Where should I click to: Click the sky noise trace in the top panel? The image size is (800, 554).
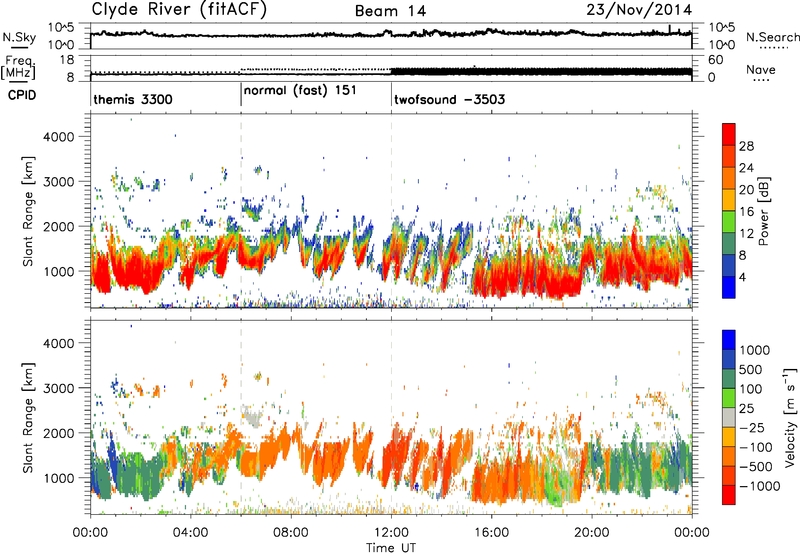[x=391, y=34]
